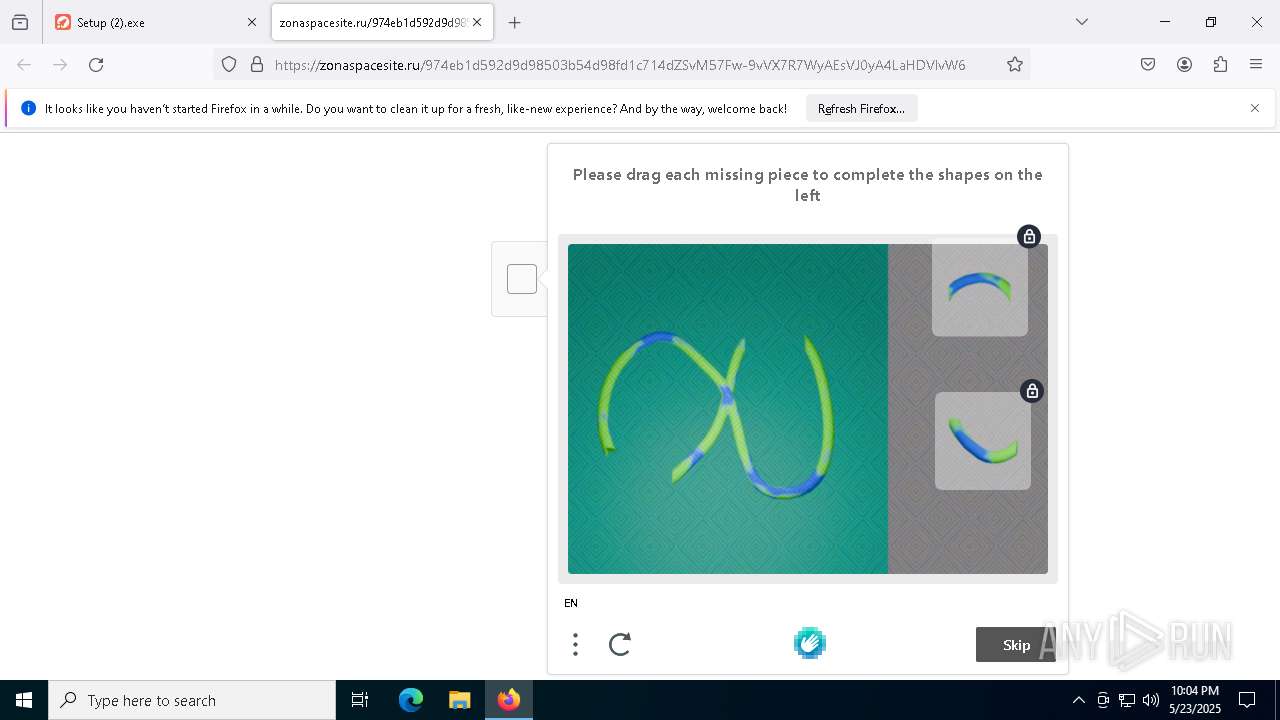
Task: Click the hCaptcha hand logo
Action: pyautogui.click(x=810, y=643)
